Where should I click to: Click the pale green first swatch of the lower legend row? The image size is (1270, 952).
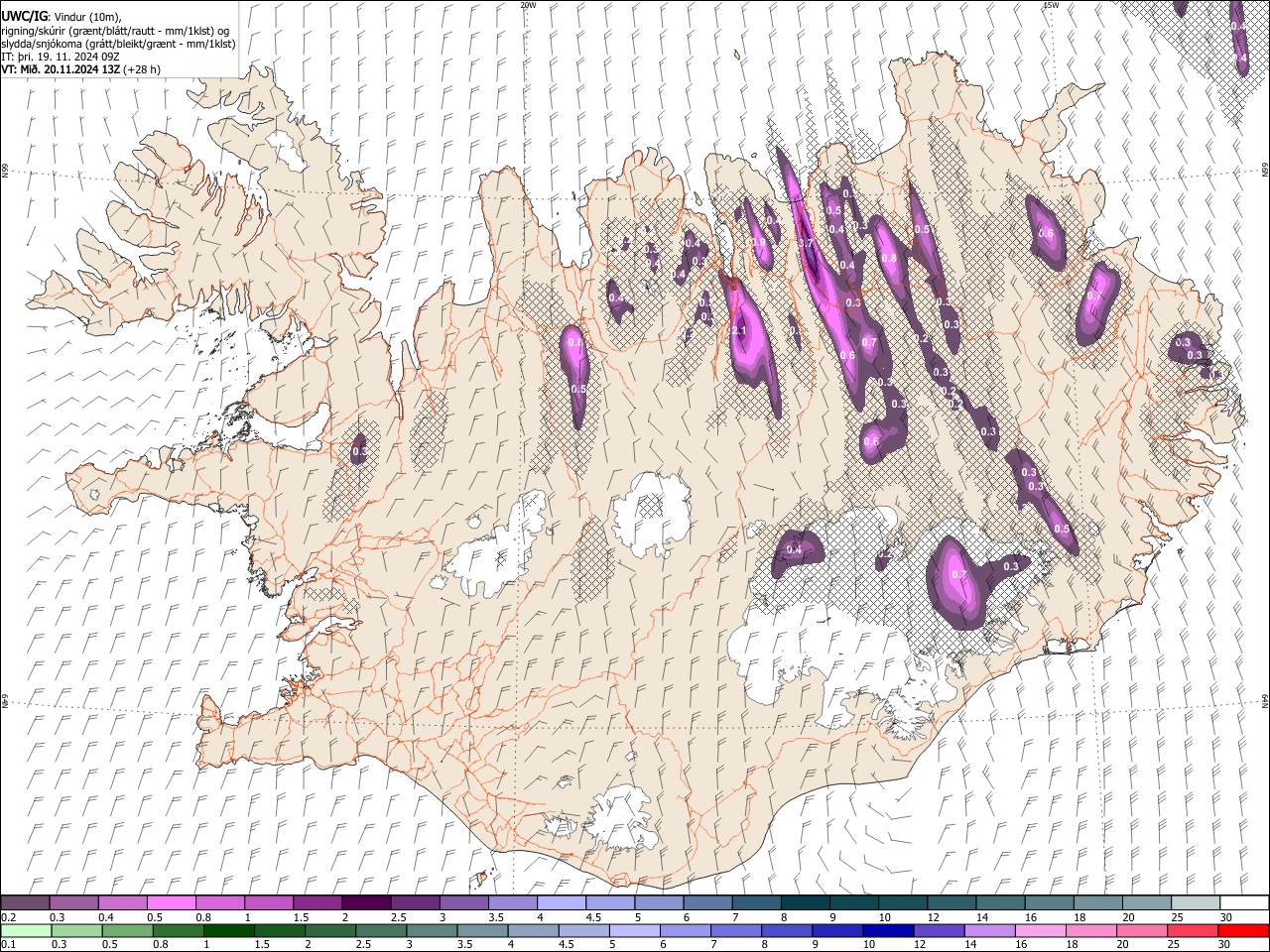26,930
